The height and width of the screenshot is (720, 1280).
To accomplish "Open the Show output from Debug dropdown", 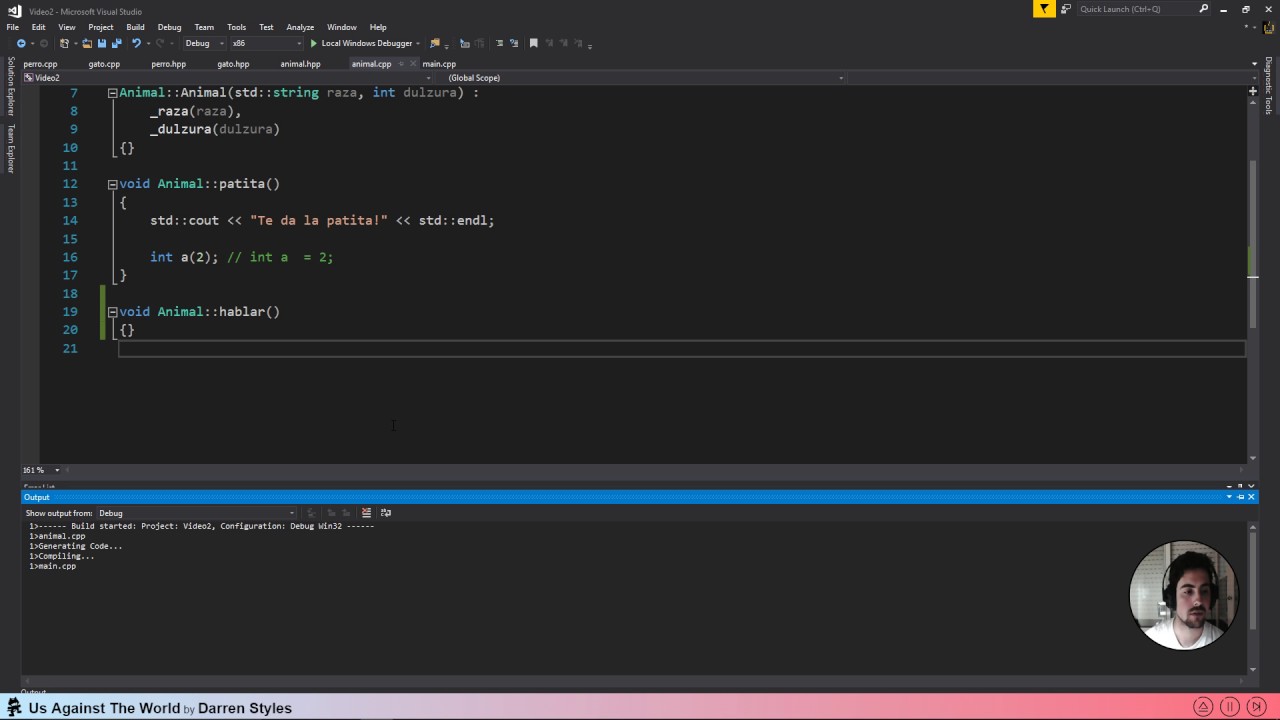I will 196,513.
